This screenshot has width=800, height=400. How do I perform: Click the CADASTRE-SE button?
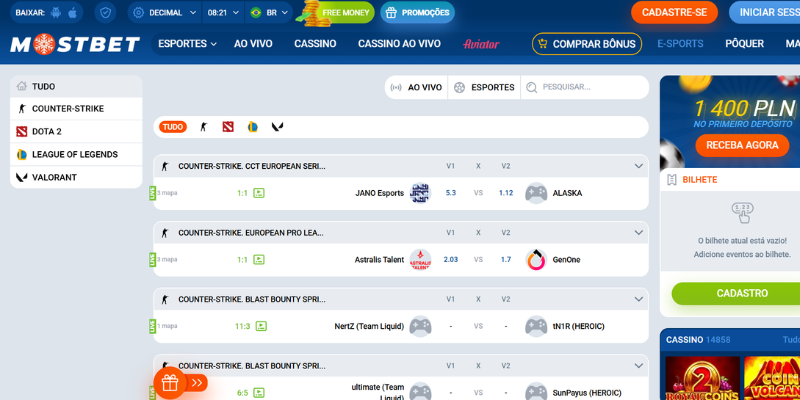coord(674,13)
